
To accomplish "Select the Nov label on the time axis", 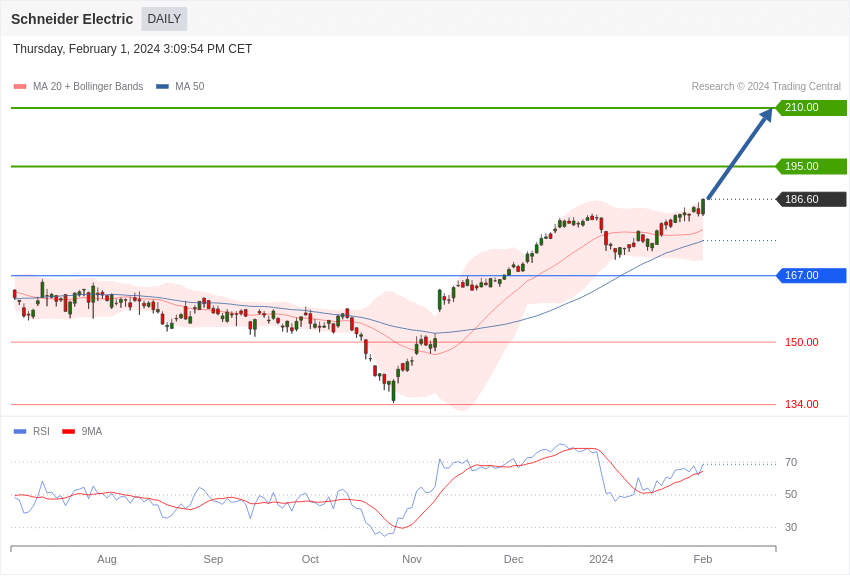I will [412, 559].
